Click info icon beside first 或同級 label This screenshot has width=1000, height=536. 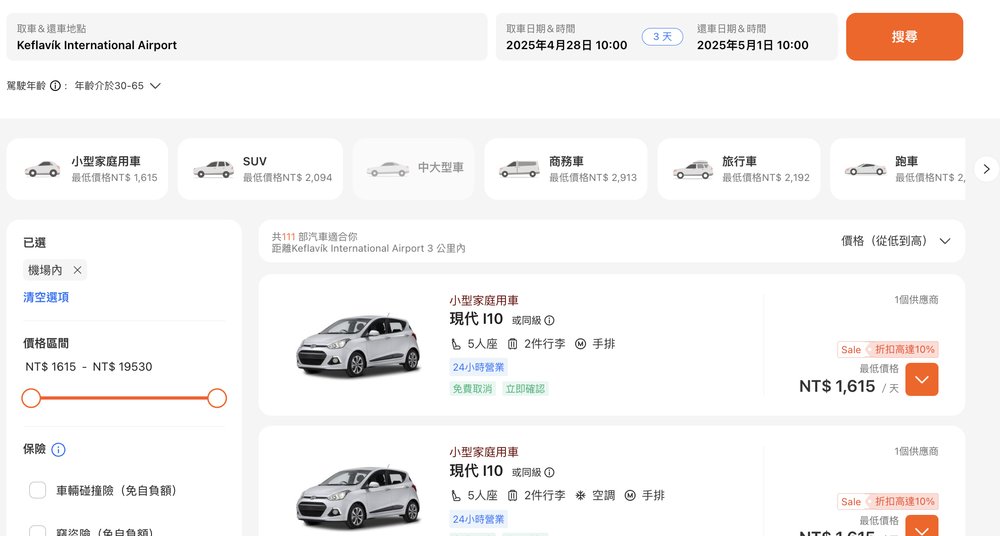pyautogui.click(x=549, y=321)
